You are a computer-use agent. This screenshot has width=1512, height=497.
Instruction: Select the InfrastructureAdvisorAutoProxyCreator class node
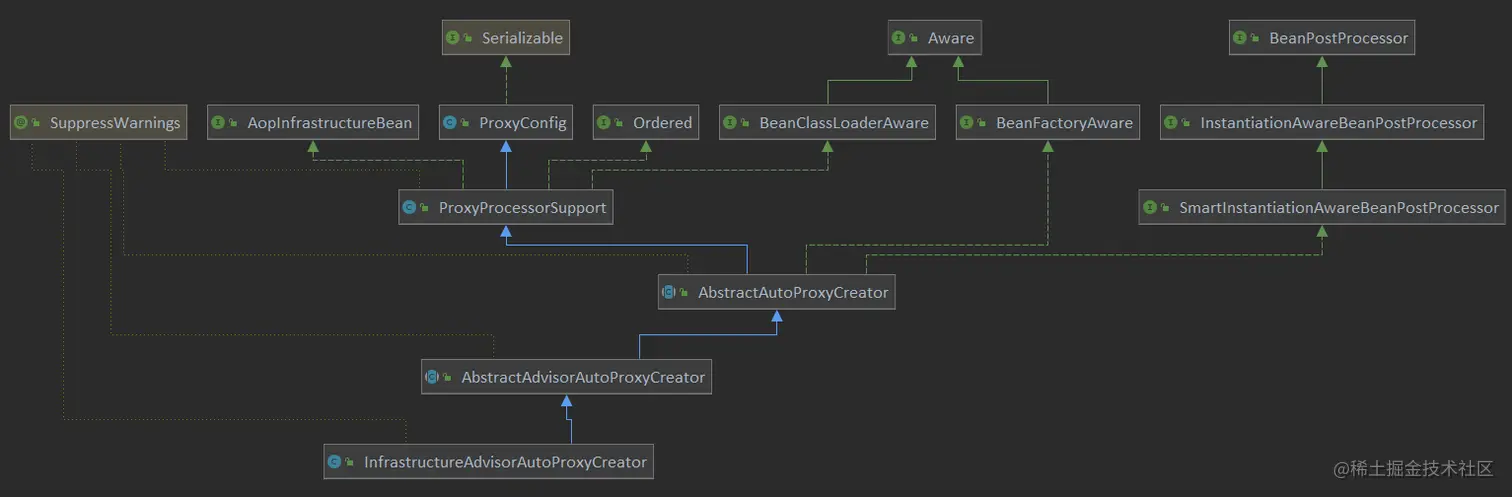pos(489,462)
